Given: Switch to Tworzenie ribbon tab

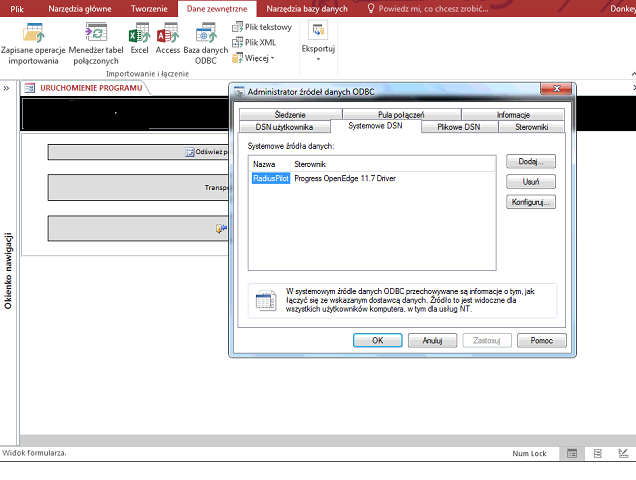Looking at the screenshot, I should [149, 9].
